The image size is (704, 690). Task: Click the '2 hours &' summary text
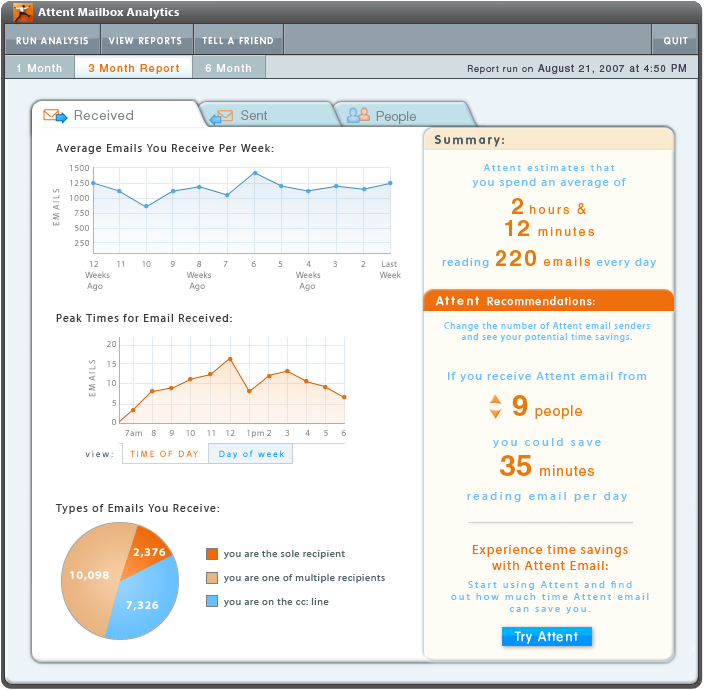coord(549,207)
